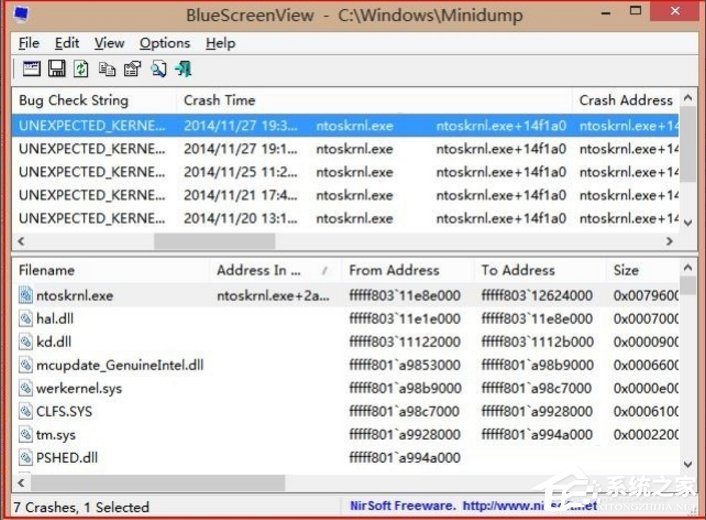Open the Properties toolbar icon
This screenshot has width=706, height=520.
pyautogui.click(x=132, y=68)
